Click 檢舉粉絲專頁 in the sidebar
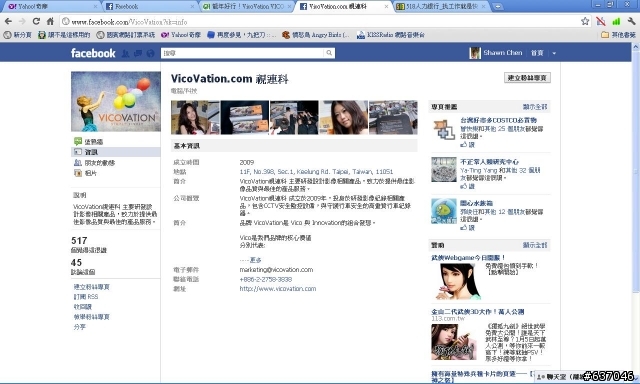The height and width of the screenshot is (384, 640). pyautogui.click(x=91, y=317)
